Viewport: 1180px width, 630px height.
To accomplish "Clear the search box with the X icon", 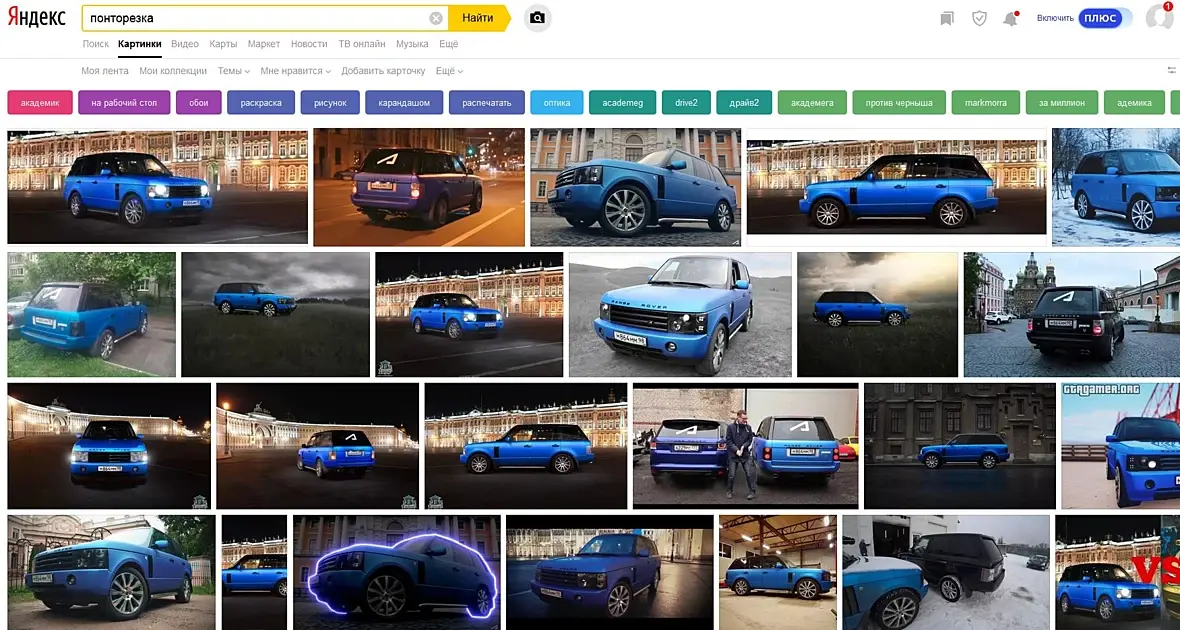I will (436, 18).
